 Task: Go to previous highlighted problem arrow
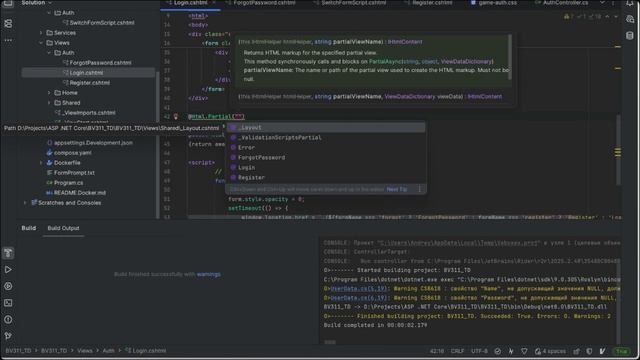607,17
